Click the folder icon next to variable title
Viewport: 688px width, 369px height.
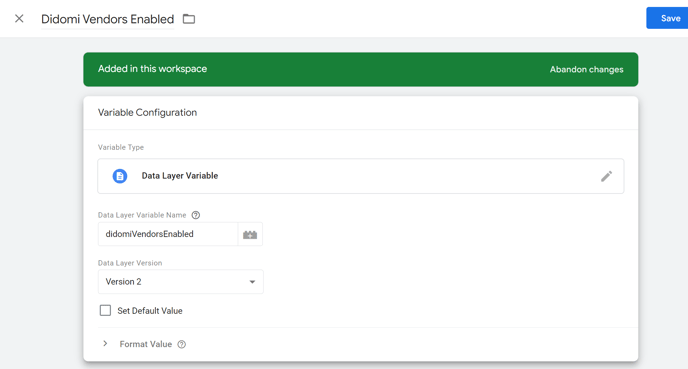click(x=189, y=19)
